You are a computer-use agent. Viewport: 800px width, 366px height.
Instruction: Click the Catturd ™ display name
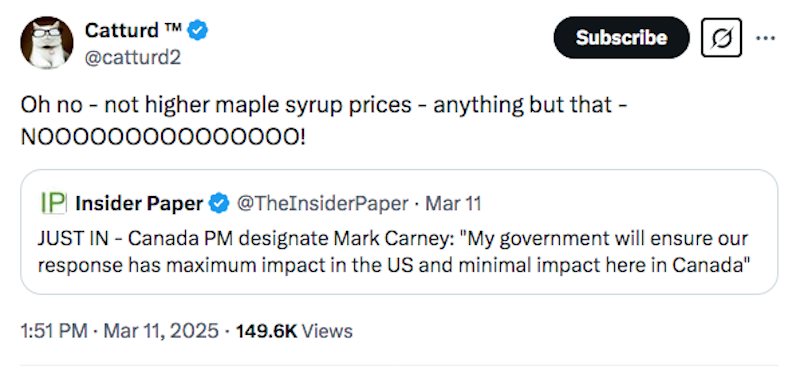(133, 31)
